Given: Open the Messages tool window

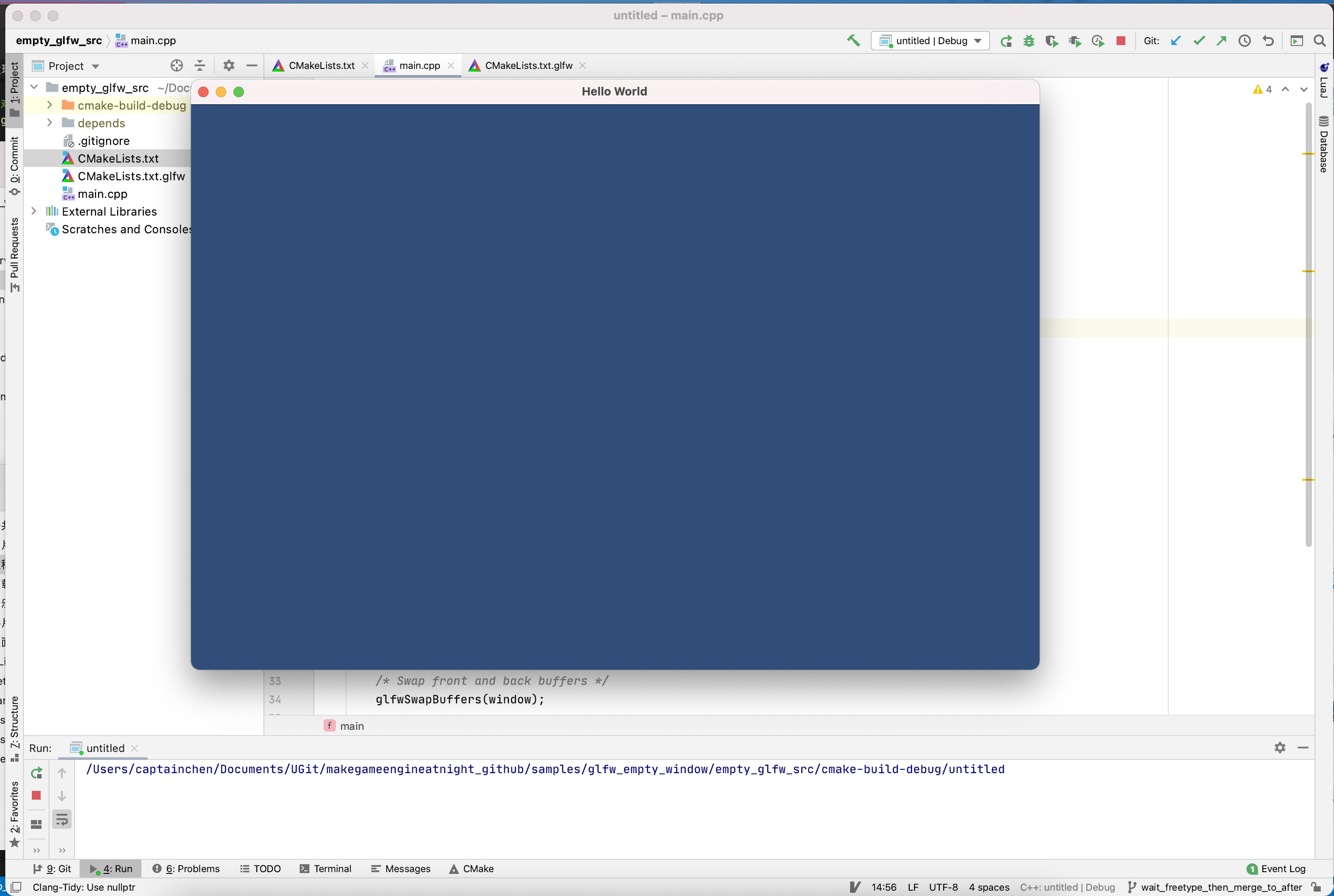Looking at the screenshot, I should (400, 869).
